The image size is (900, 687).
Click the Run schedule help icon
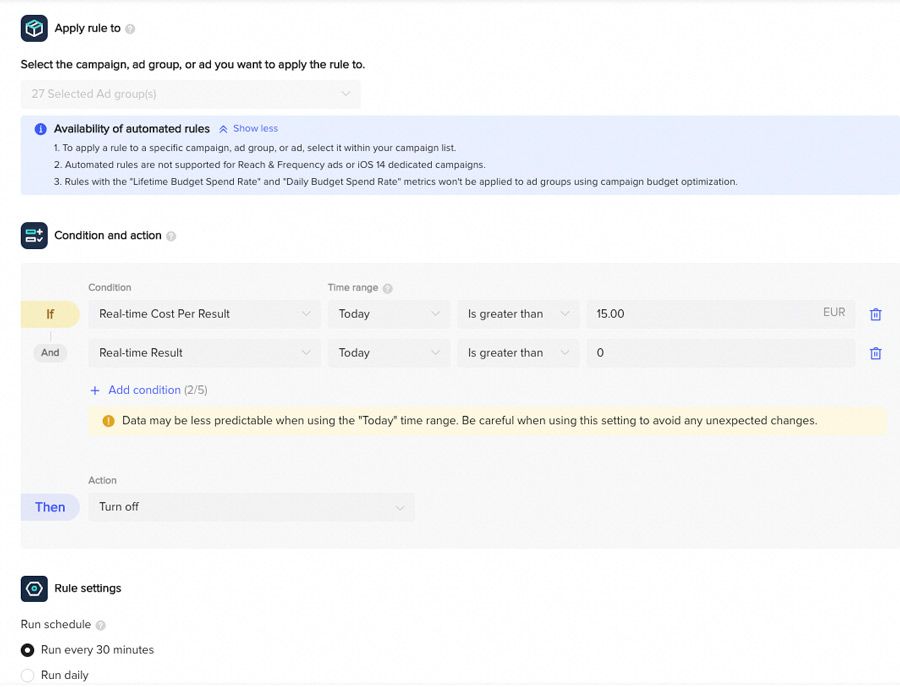(x=101, y=625)
